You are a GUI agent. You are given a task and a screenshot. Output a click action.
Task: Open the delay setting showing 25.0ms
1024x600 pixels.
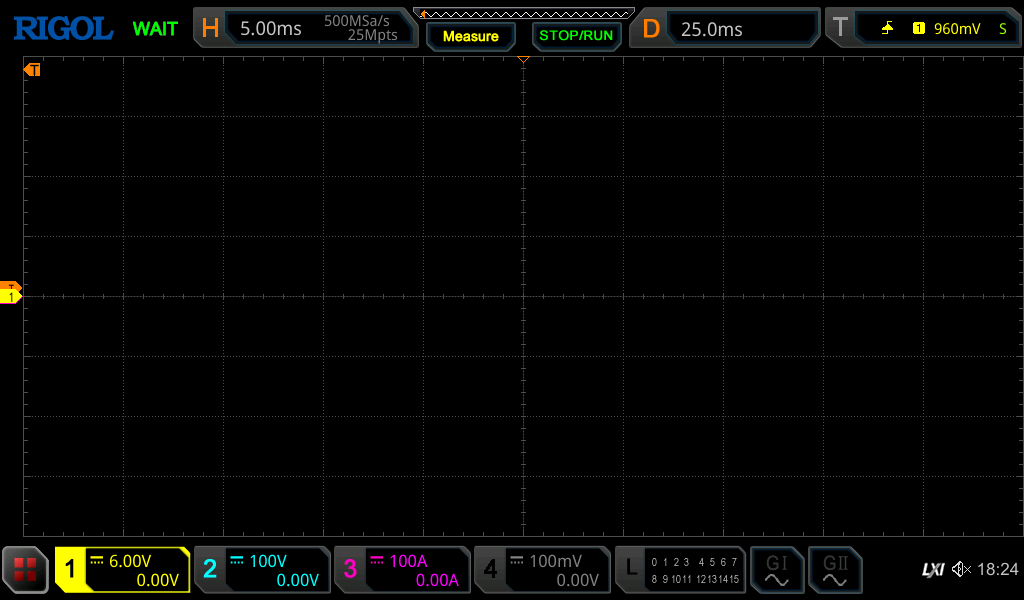click(x=725, y=28)
